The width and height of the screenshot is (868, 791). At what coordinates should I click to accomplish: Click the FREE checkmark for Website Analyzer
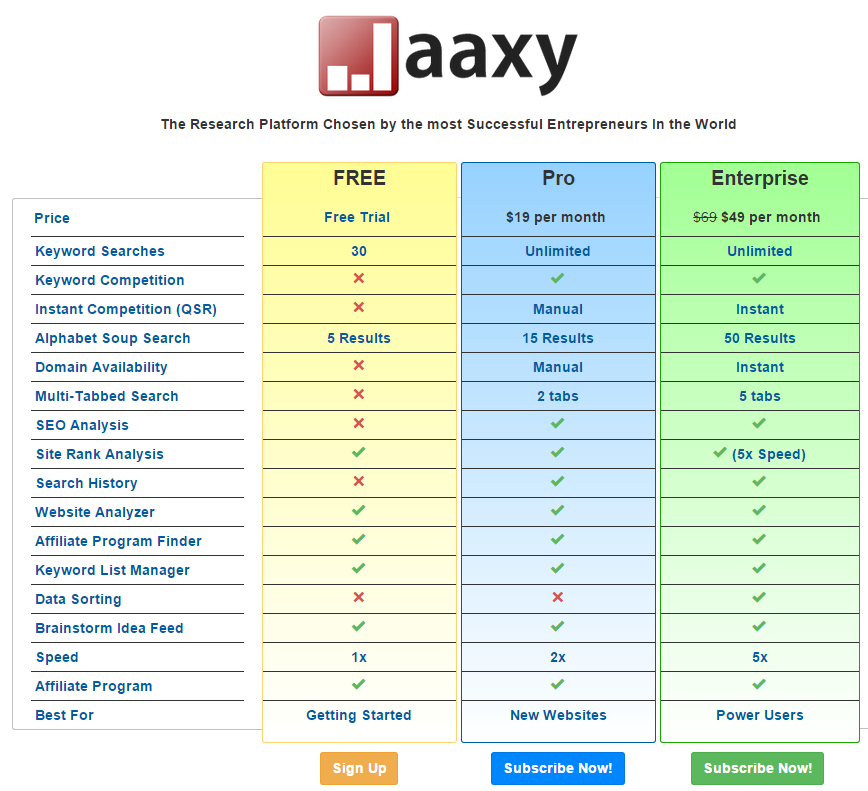359,510
